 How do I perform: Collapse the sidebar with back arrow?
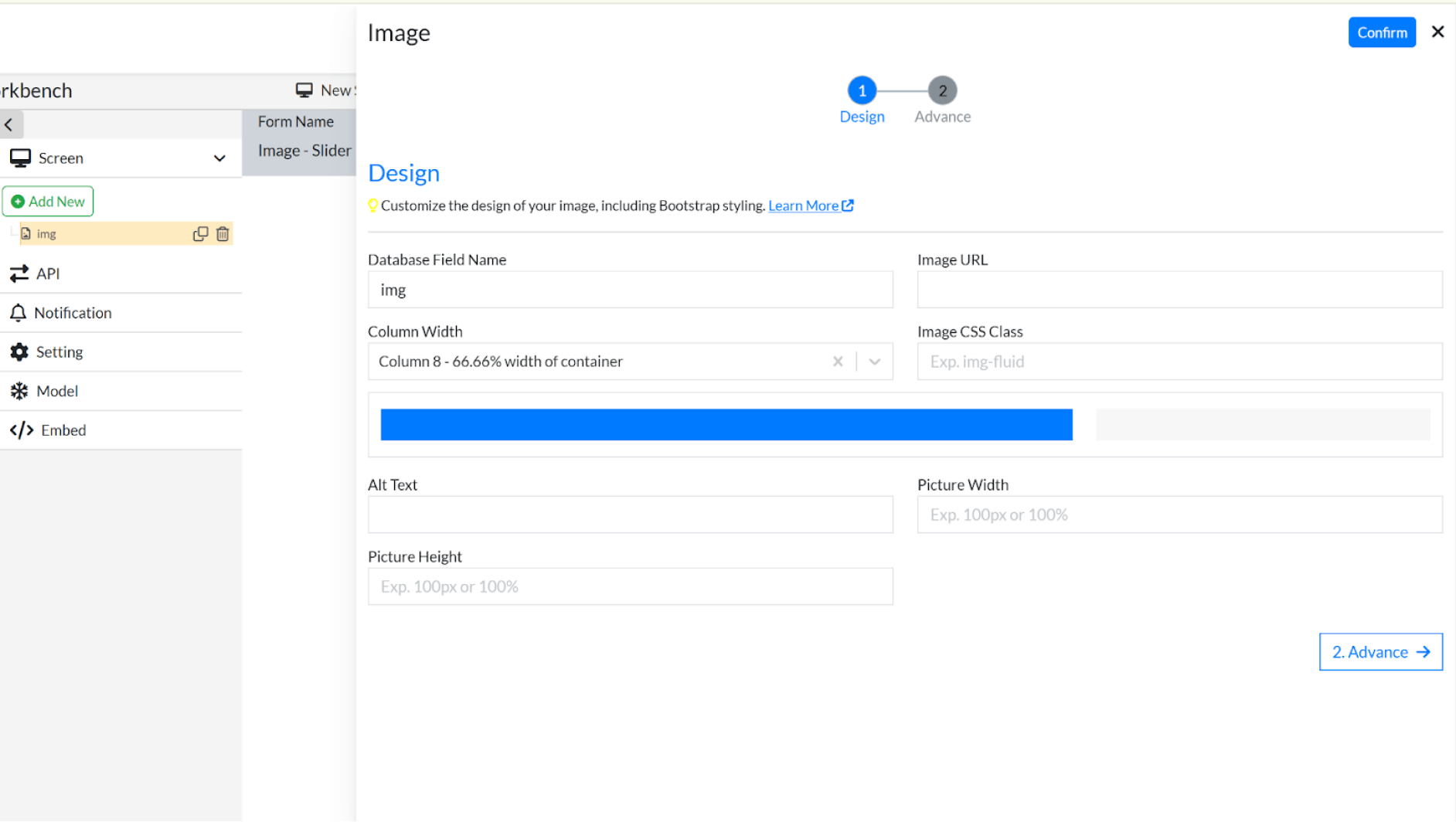[x=9, y=124]
